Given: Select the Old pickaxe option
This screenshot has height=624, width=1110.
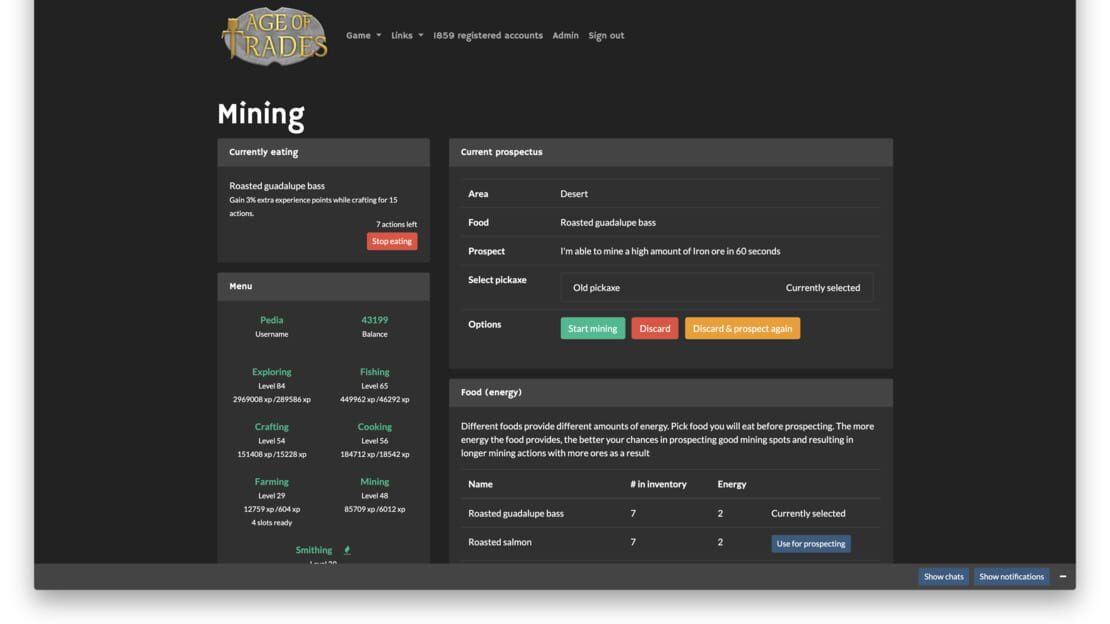Looking at the screenshot, I should [716, 288].
